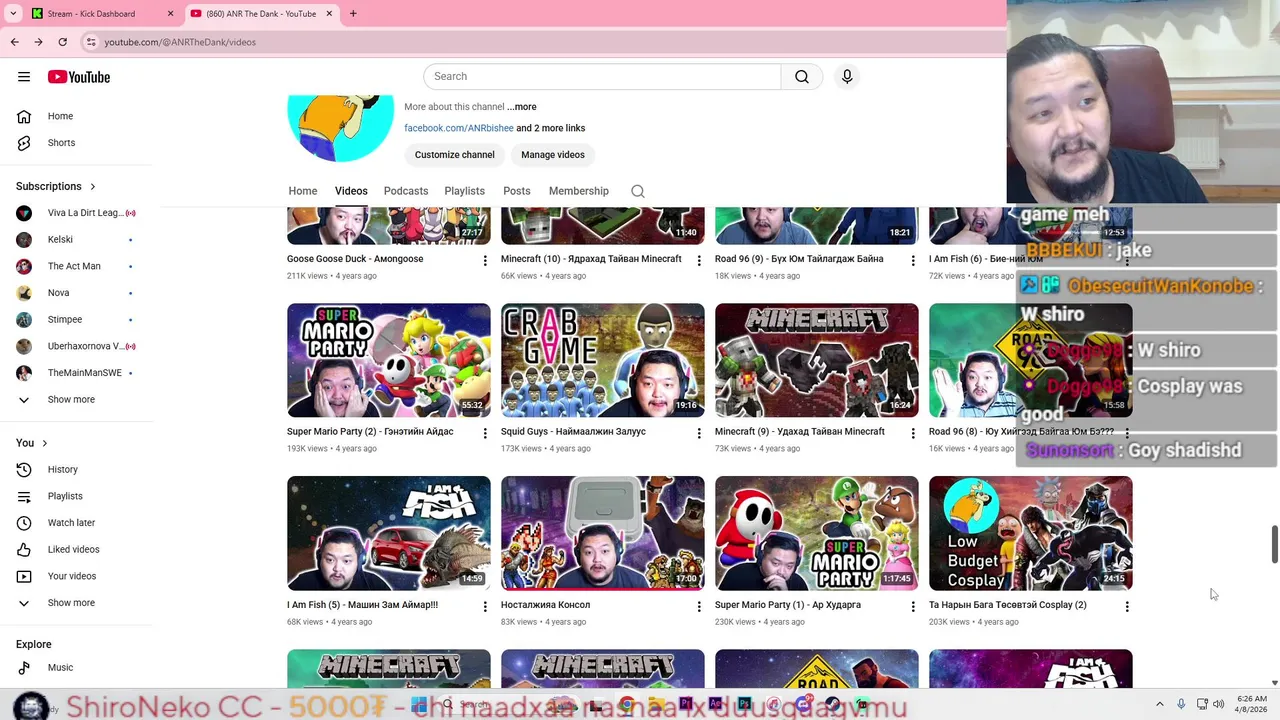Open Nova channel subscription
The height and width of the screenshot is (720, 1280).
(78, 293)
